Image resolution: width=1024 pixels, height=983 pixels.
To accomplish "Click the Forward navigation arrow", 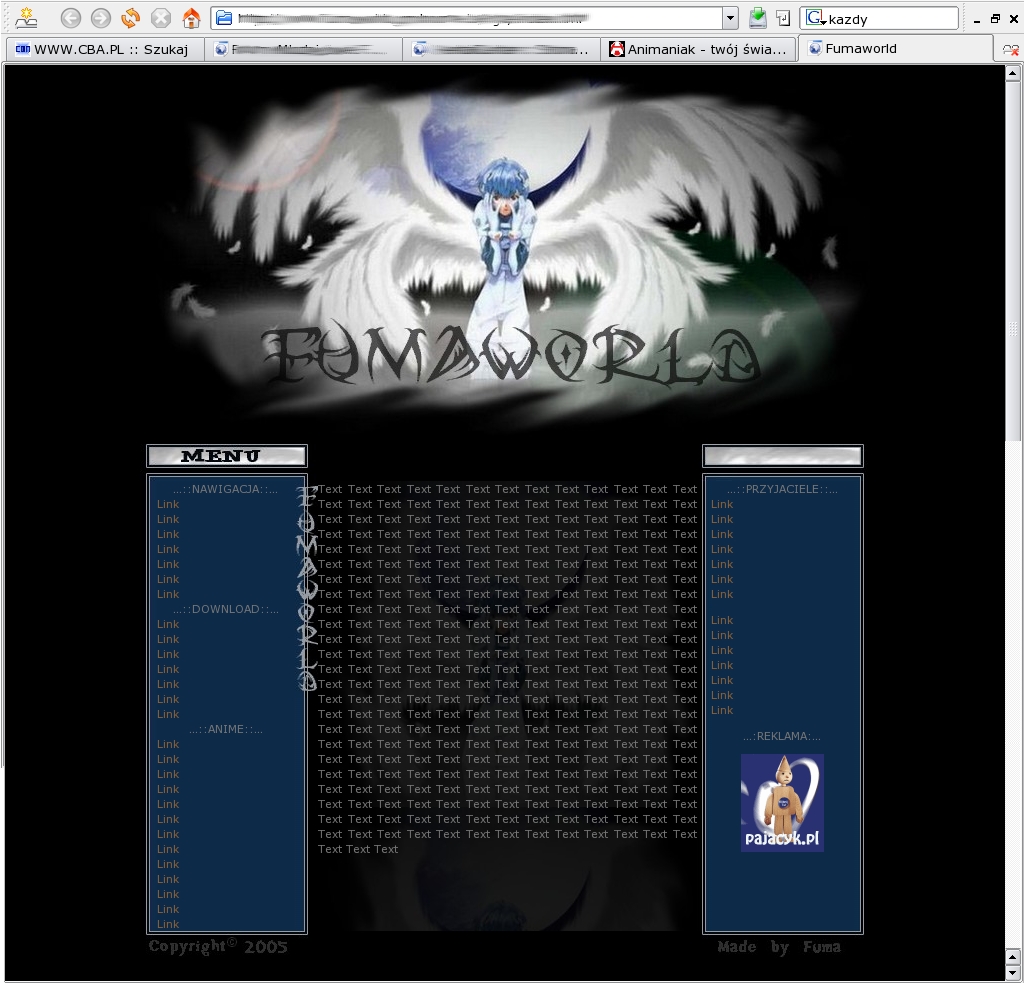I will tap(101, 18).
